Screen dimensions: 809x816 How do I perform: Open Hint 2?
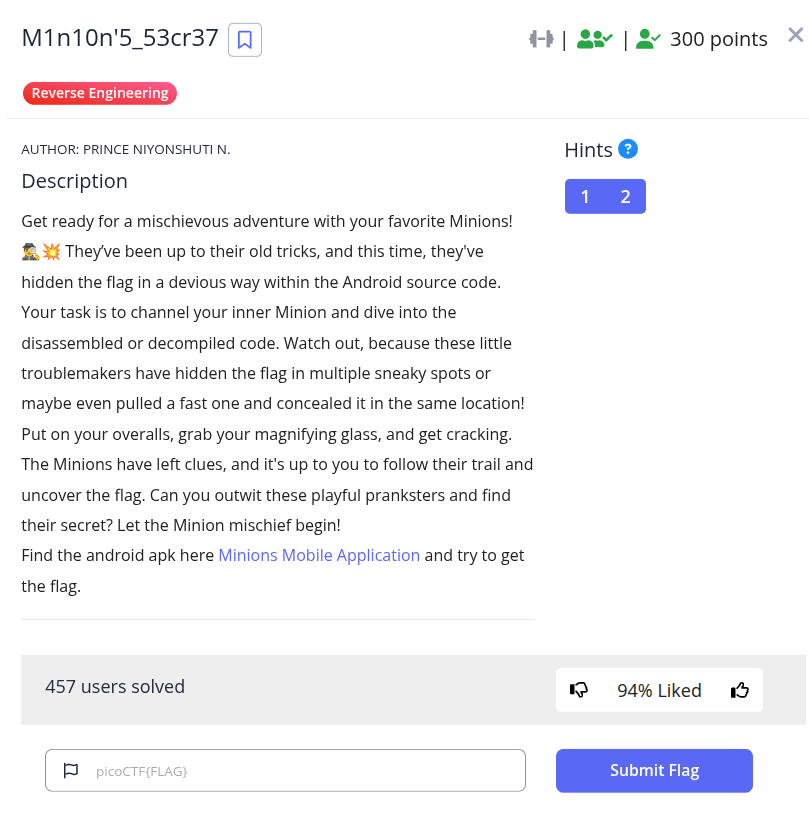click(x=626, y=196)
